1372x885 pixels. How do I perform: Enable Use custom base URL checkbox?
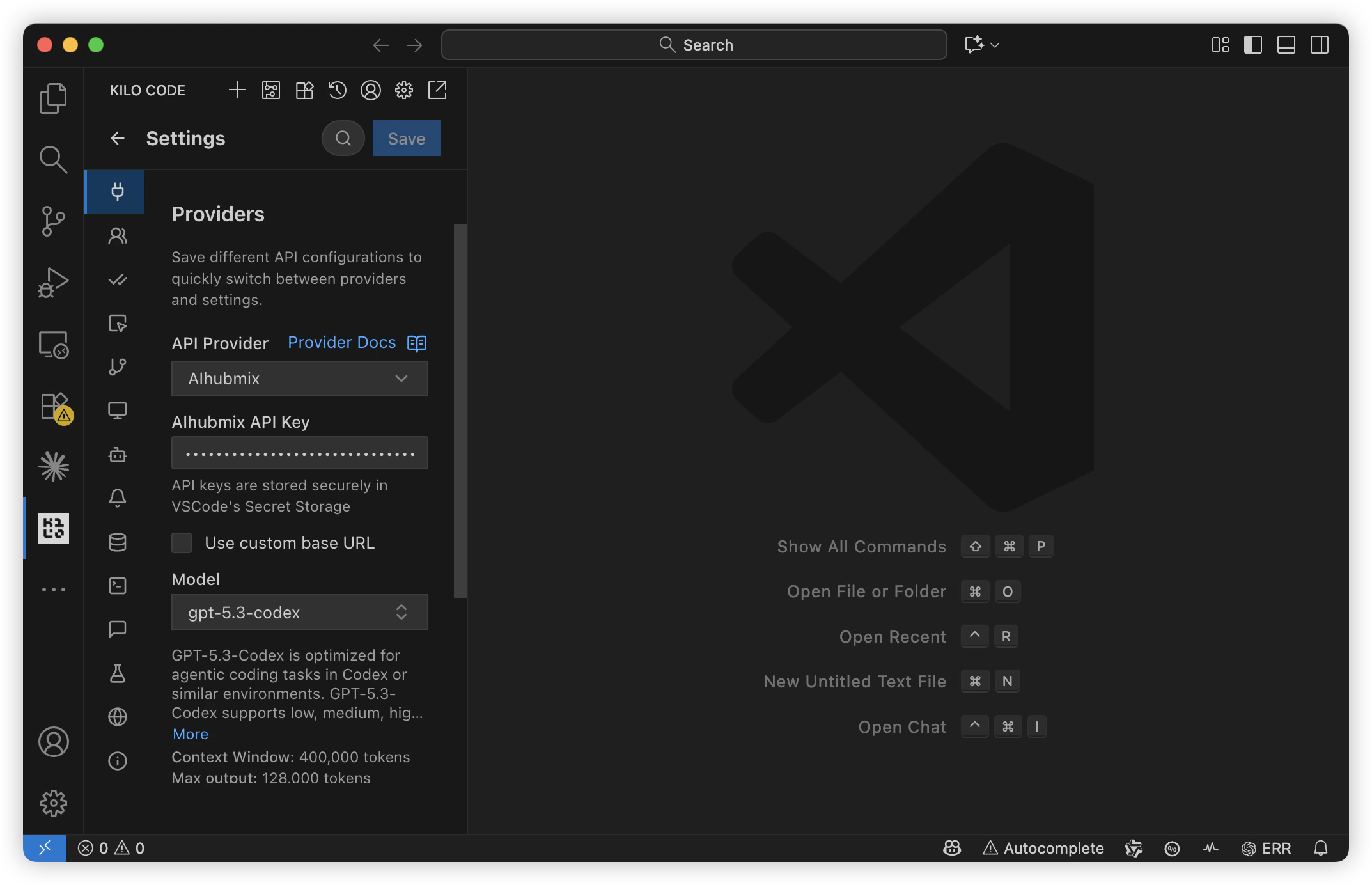coord(182,543)
